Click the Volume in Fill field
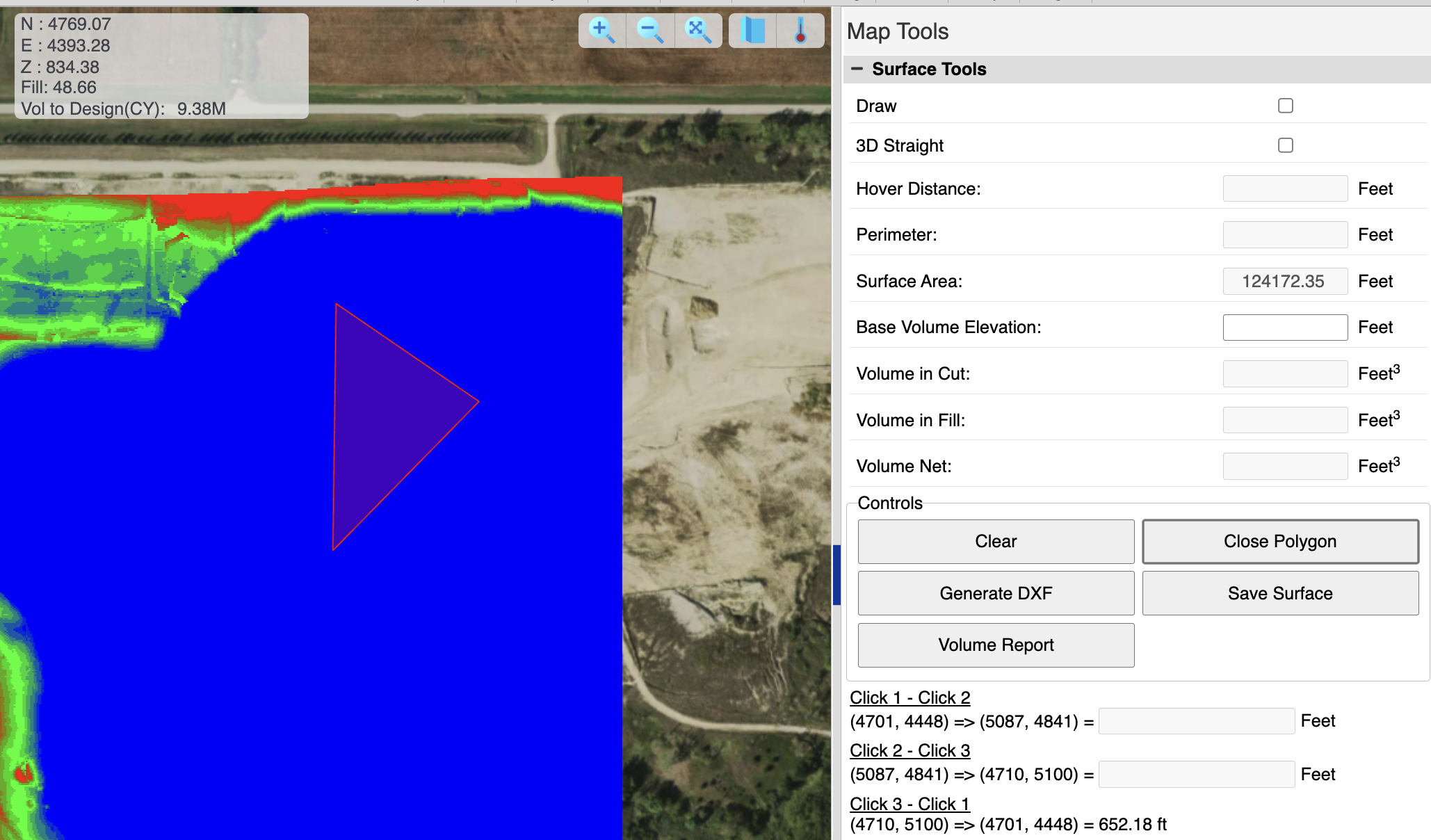1431x840 pixels. tap(1285, 420)
